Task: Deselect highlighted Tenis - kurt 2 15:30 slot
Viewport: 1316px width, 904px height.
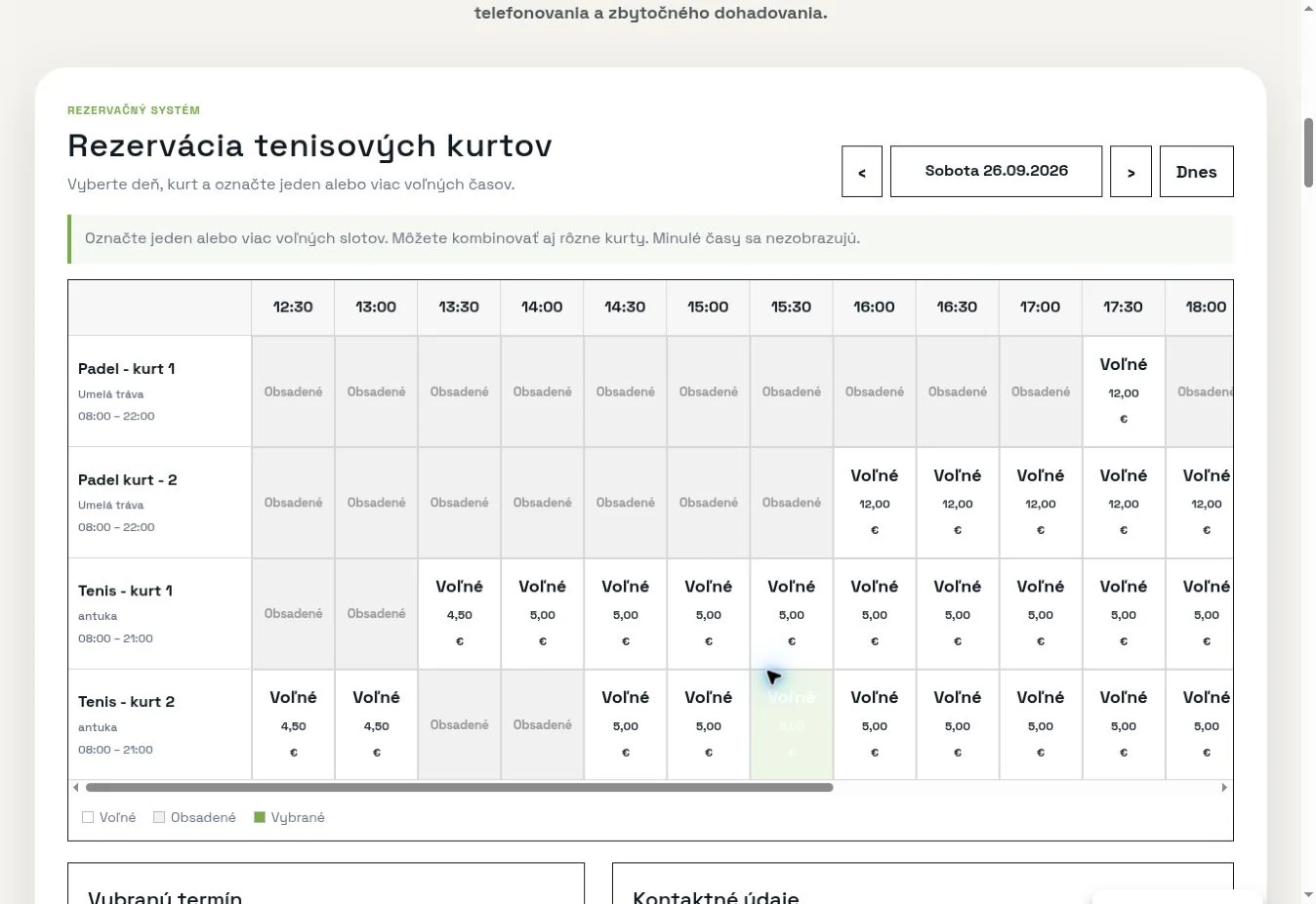Action: pos(792,725)
